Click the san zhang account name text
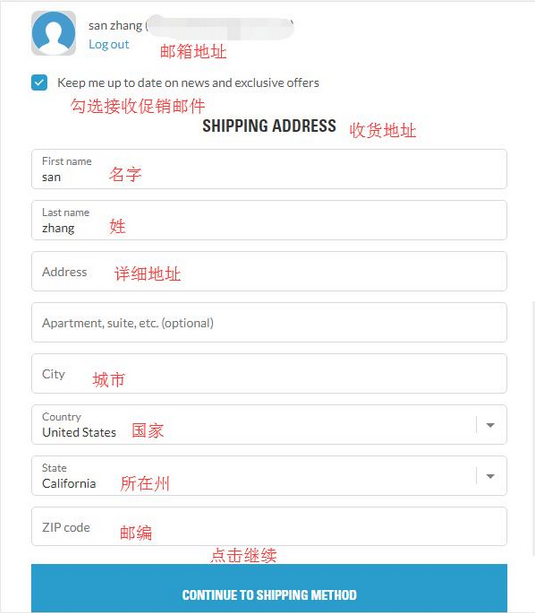The image size is (535, 613). (x=115, y=26)
